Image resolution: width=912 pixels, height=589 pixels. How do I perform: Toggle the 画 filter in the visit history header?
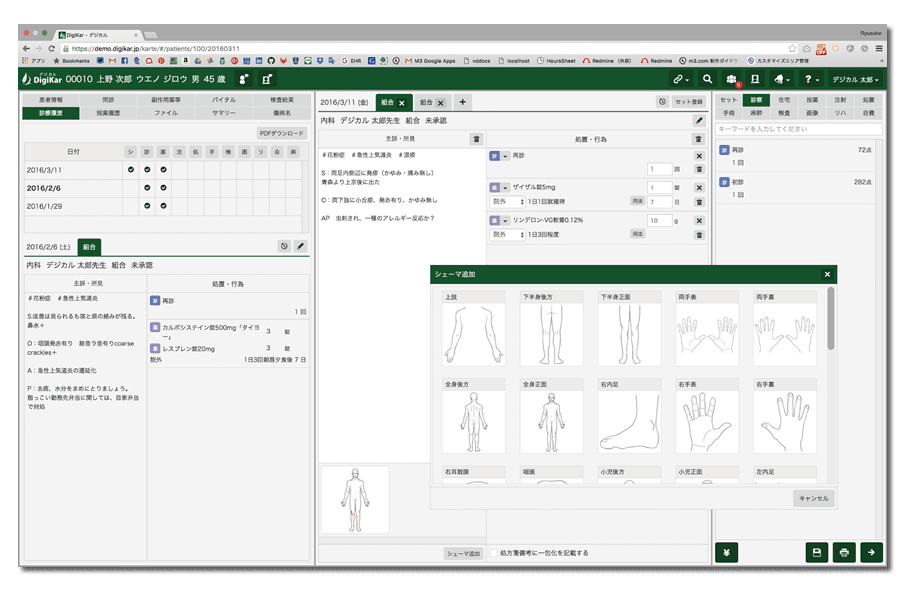pyautogui.click(x=245, y=152)
